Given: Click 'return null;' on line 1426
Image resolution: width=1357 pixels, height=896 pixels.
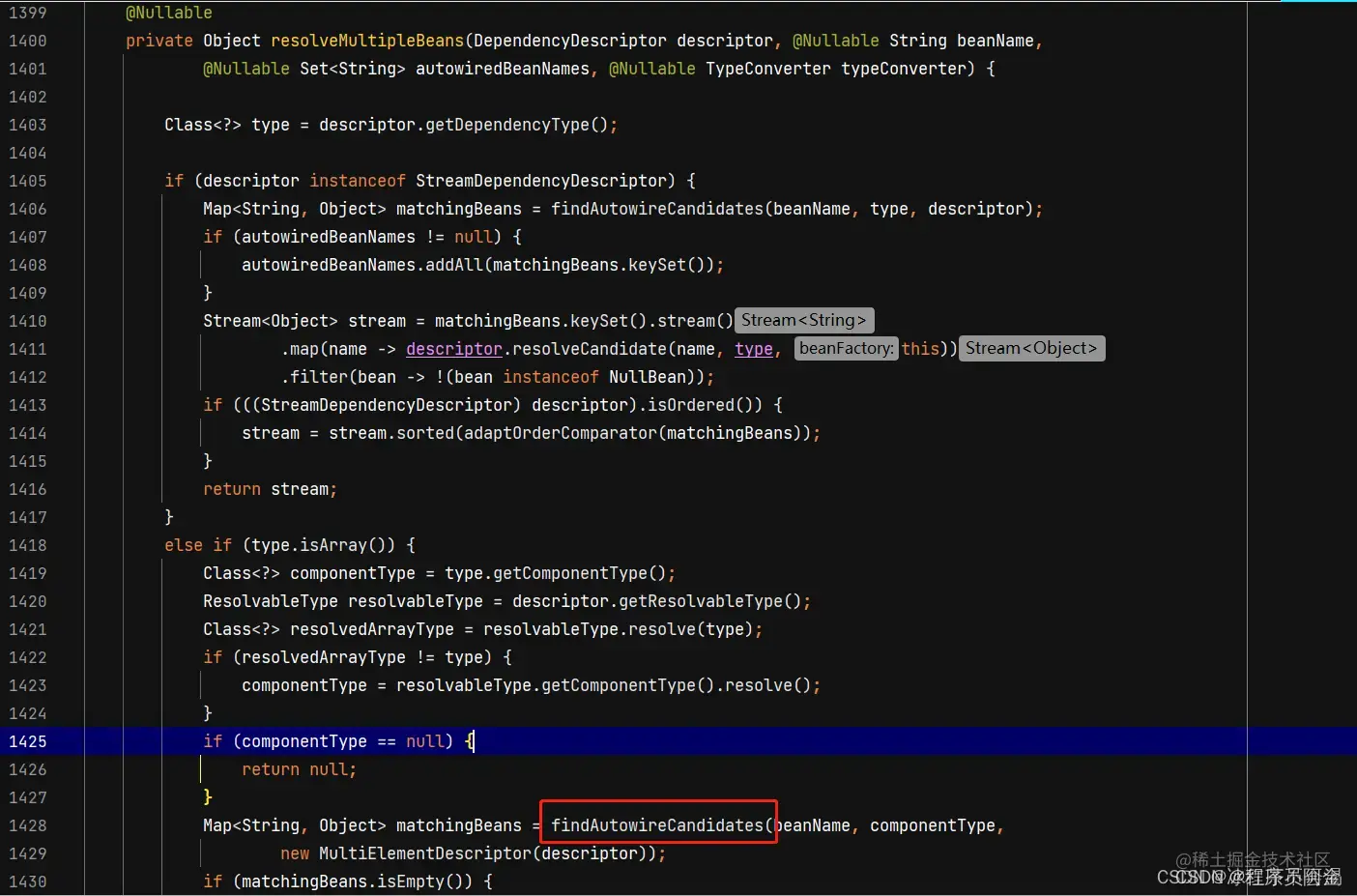Looking at the screenshot, I should tap(300, 769).
